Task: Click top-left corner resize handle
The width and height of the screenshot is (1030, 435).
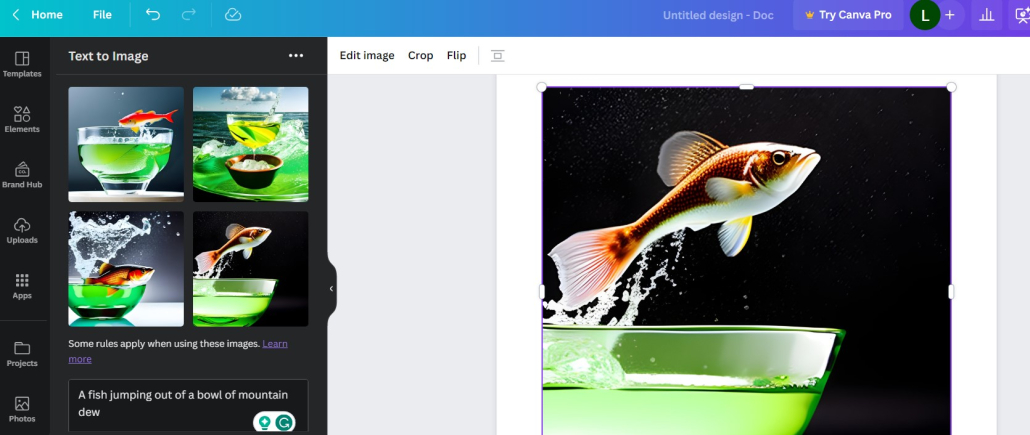Action: 542,87
